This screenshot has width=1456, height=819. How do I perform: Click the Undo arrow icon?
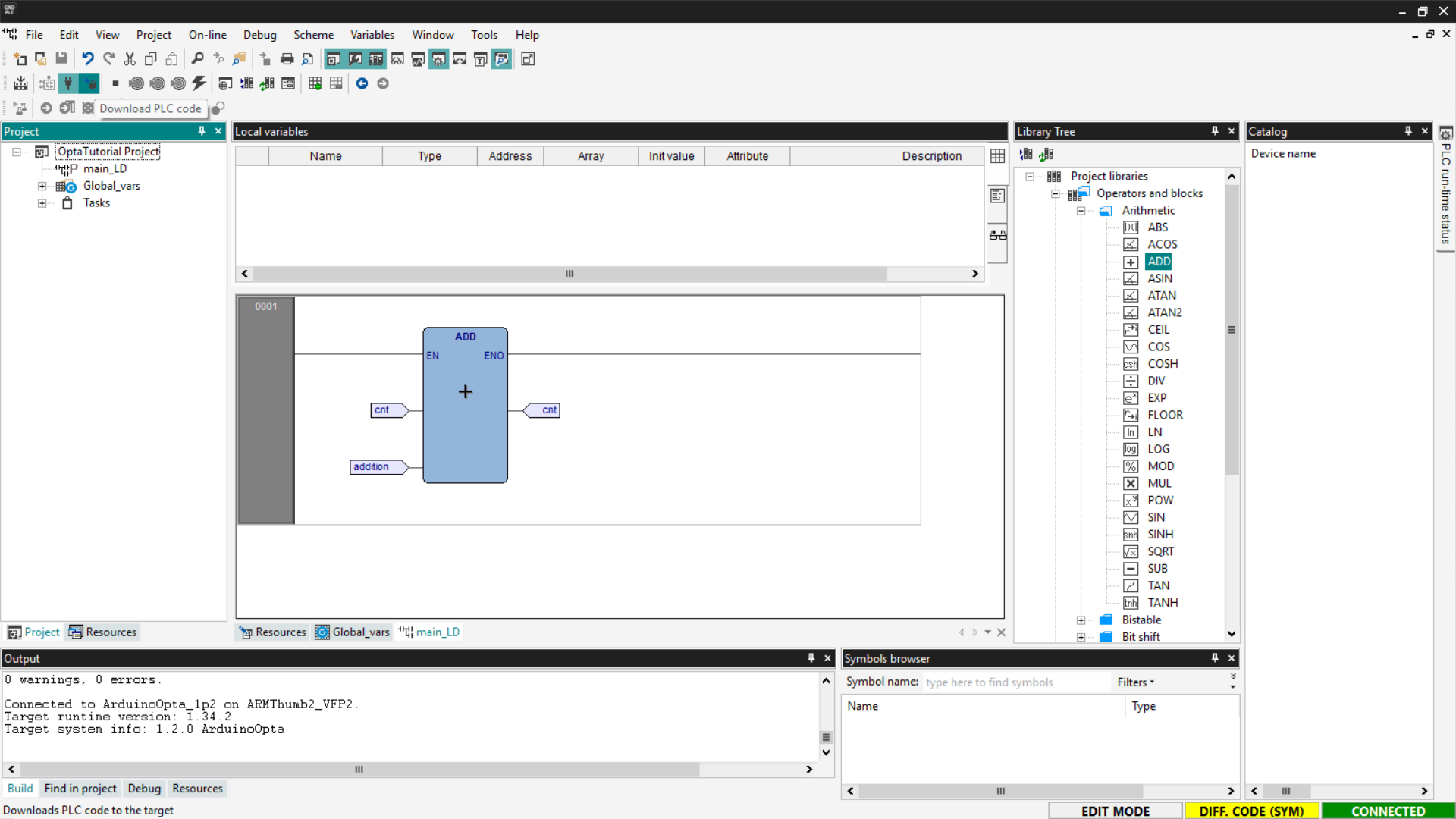88,59
